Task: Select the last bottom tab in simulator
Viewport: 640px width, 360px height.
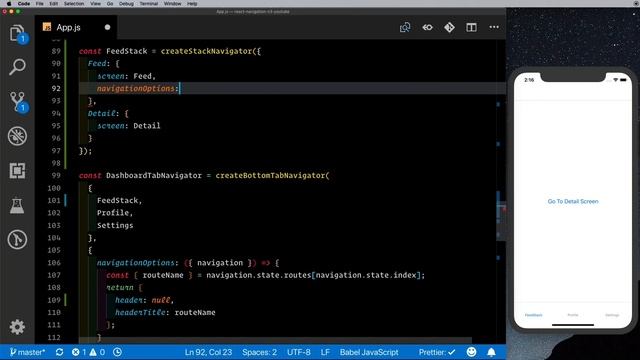Action: tap(612, 315)
